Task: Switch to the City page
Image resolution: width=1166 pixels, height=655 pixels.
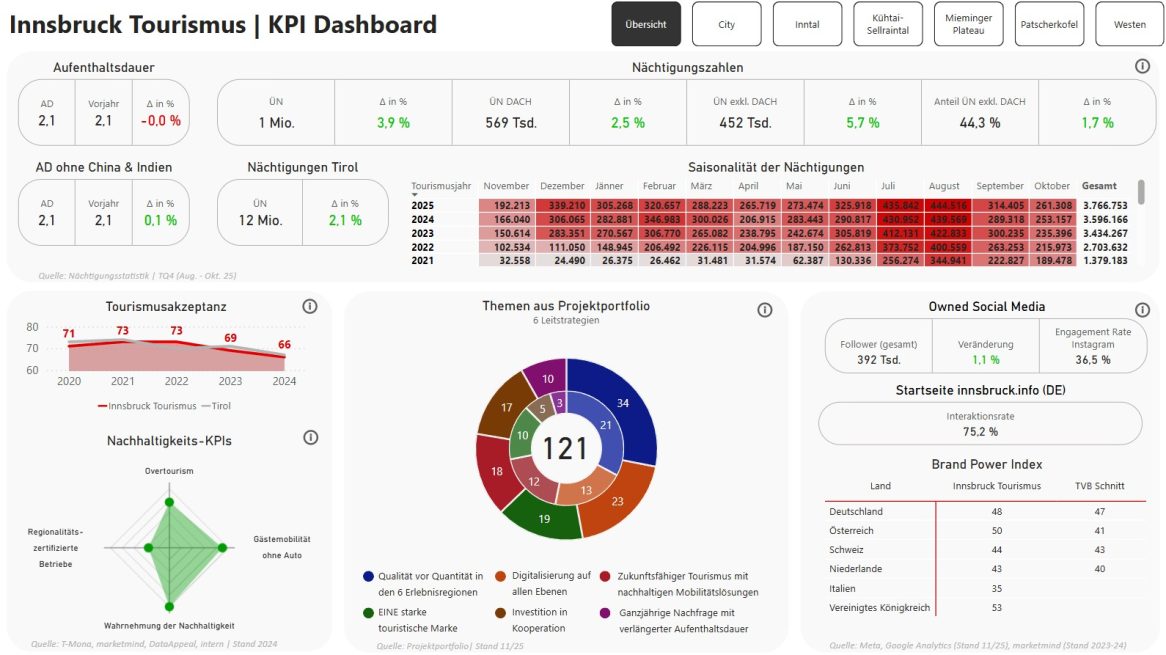Action: (726, 24)
